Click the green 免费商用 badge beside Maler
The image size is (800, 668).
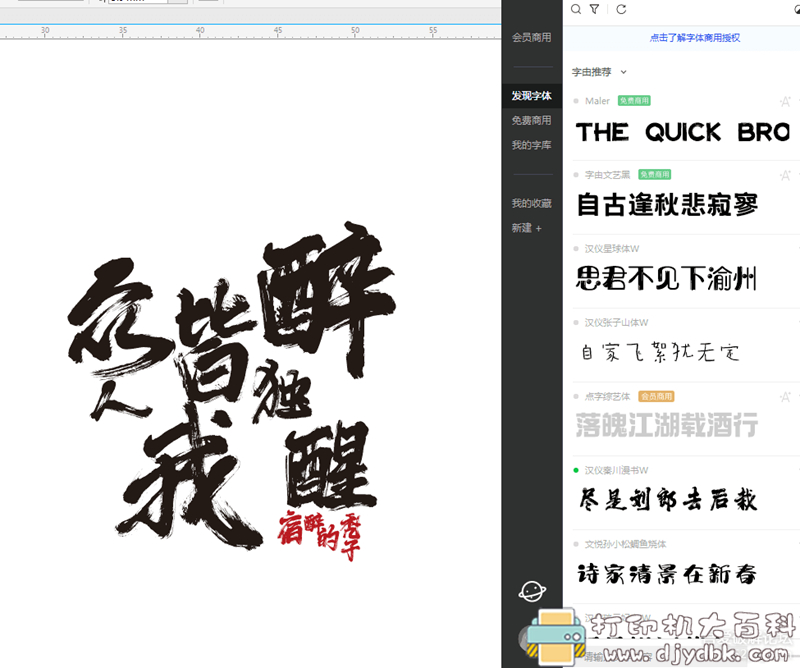tap(634, 101)
